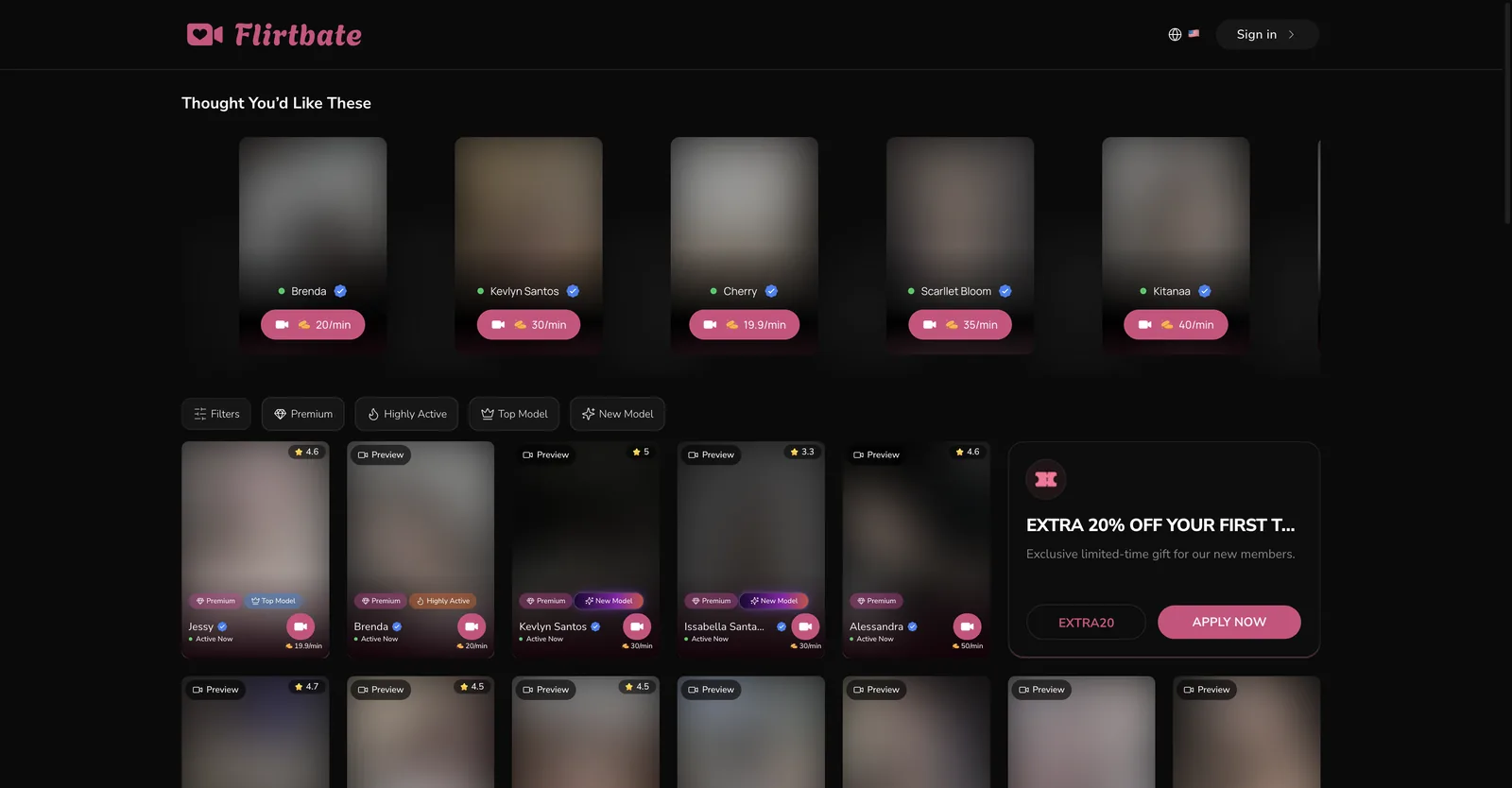Start video call with Kevlyn Santos at 30/min
Viewport: 1512px width, 788px height.
click(x=528, y=324)
